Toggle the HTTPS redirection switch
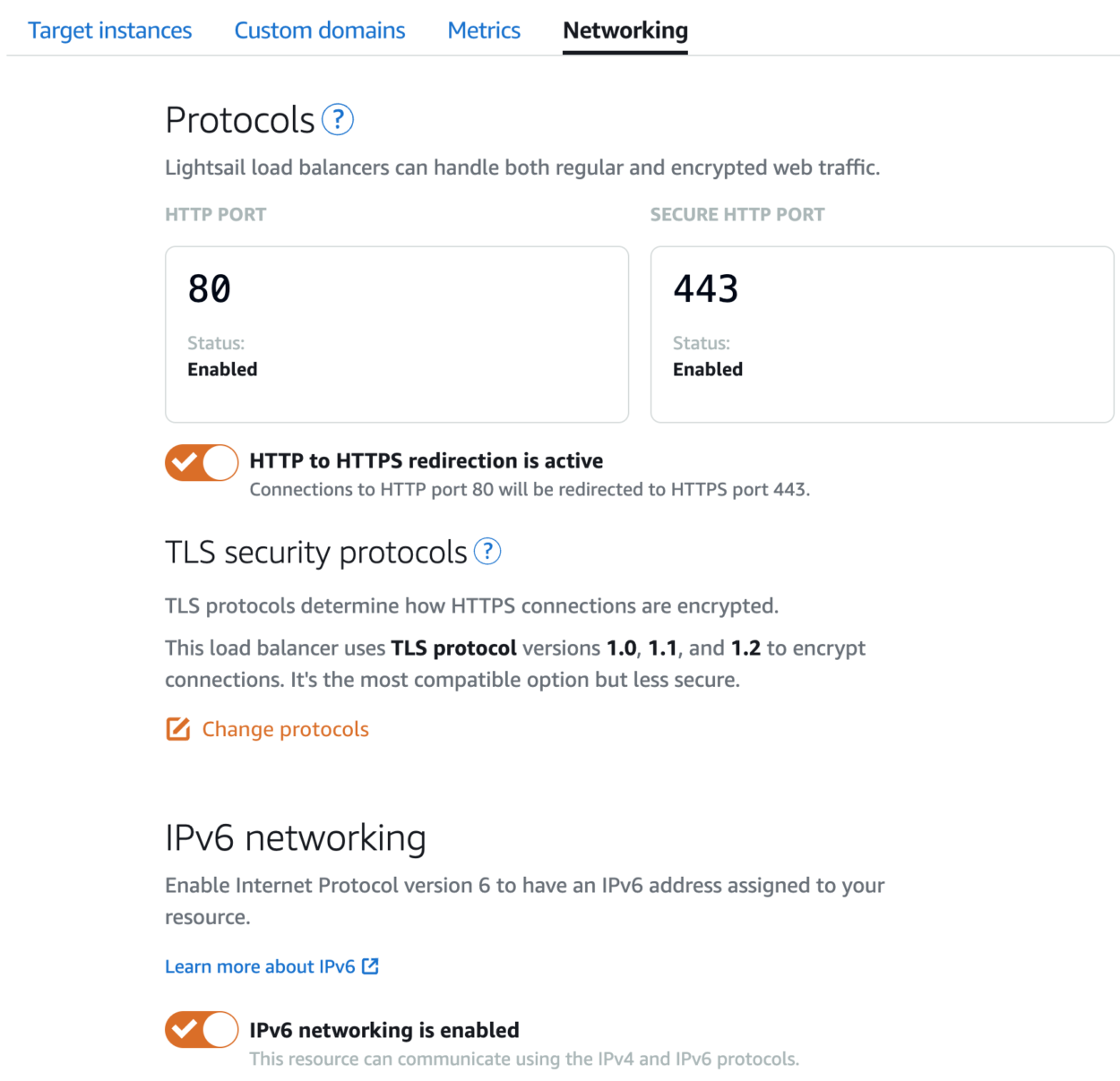 [201, 462]
